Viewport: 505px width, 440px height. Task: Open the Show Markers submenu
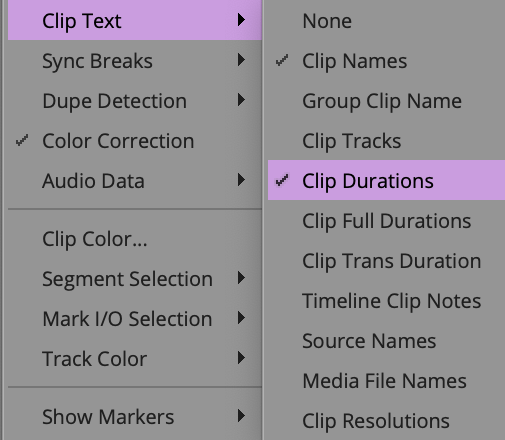point(135,416)
